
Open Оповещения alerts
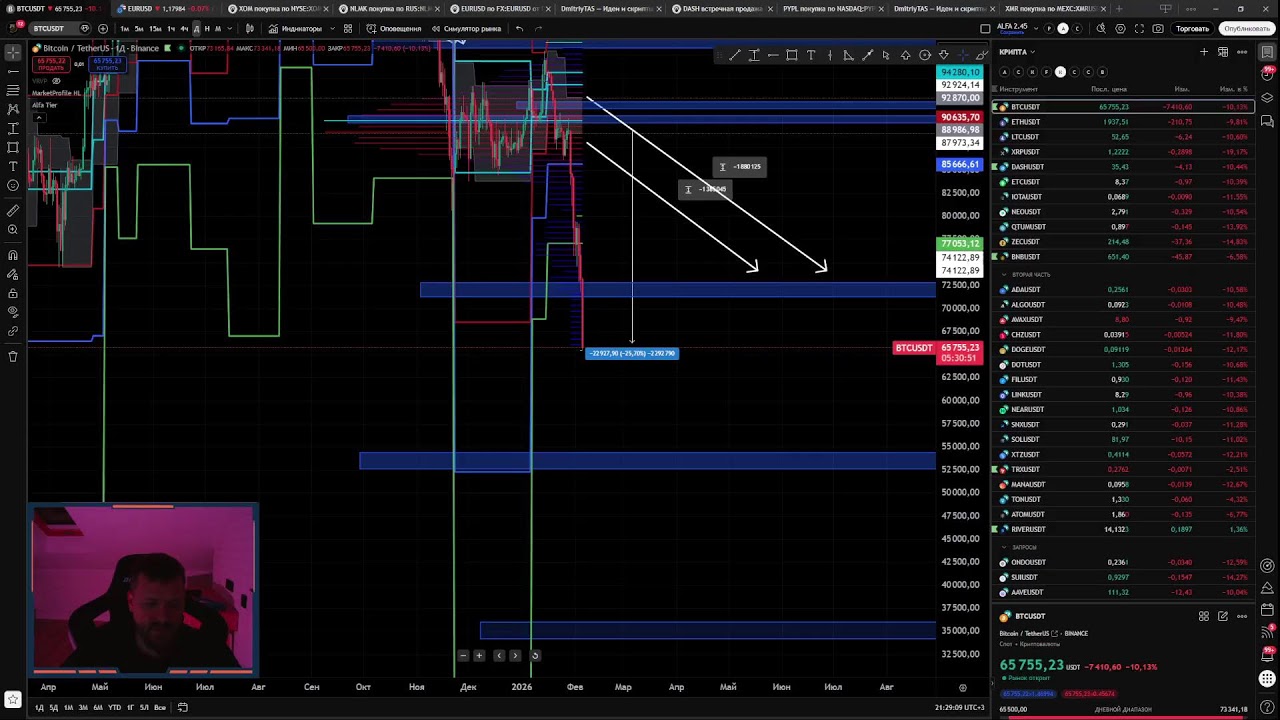click(394, 29)
